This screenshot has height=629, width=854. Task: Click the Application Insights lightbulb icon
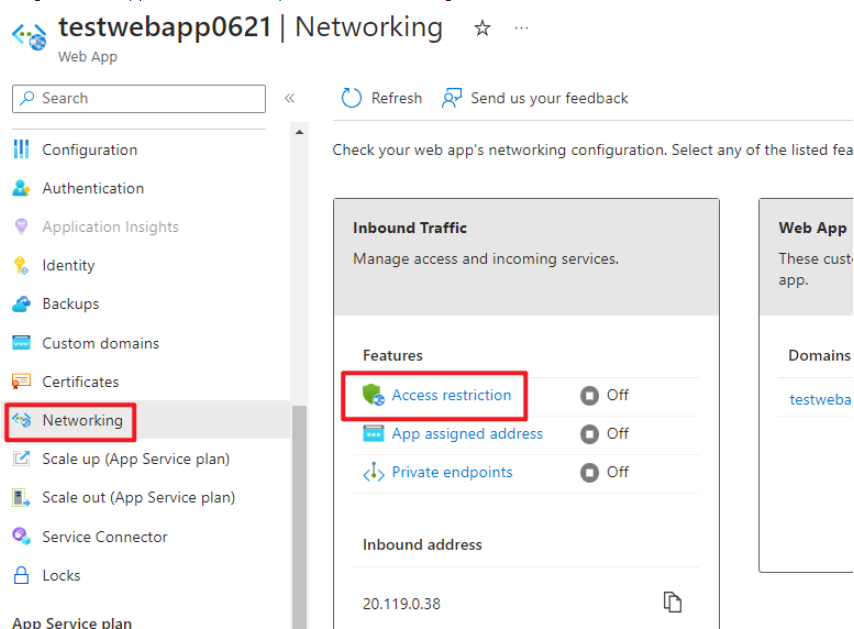tap(21, 226)
